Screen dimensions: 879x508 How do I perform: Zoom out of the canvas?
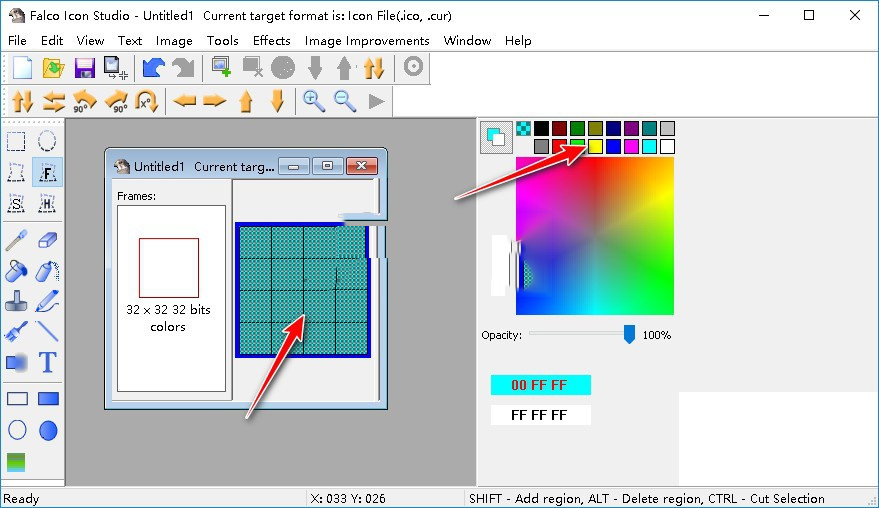click(345, 101)
